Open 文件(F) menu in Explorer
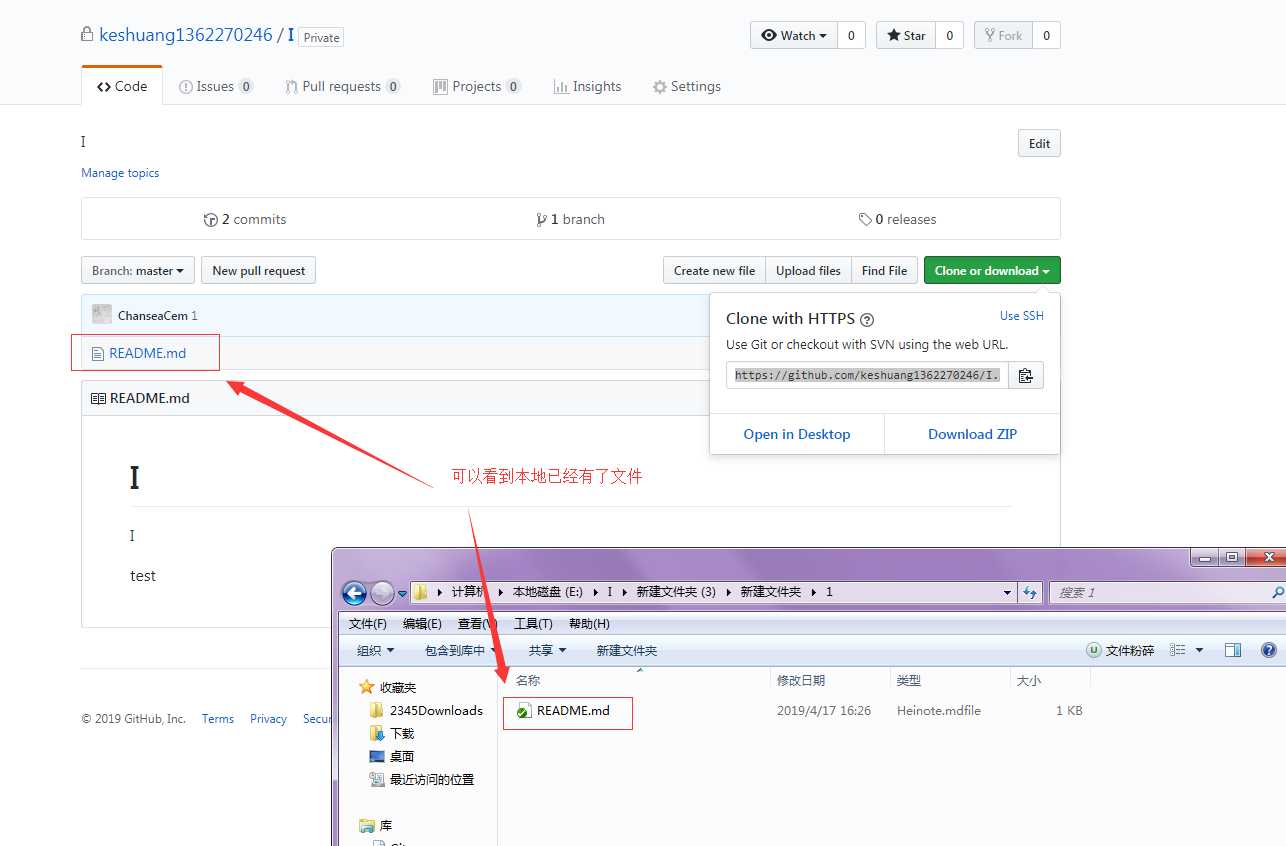 [368, 623]
